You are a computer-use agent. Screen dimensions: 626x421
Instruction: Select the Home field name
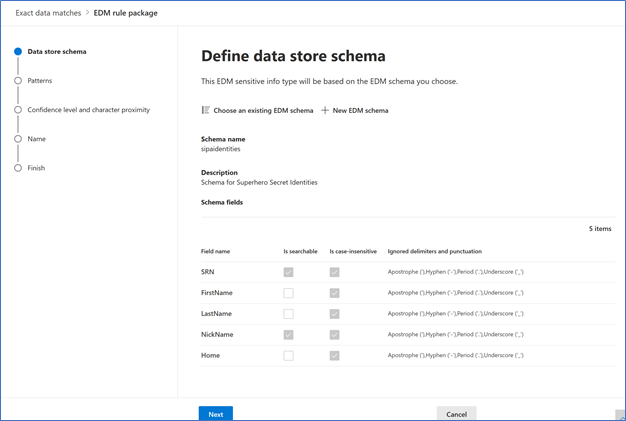(x=210, y=355)
